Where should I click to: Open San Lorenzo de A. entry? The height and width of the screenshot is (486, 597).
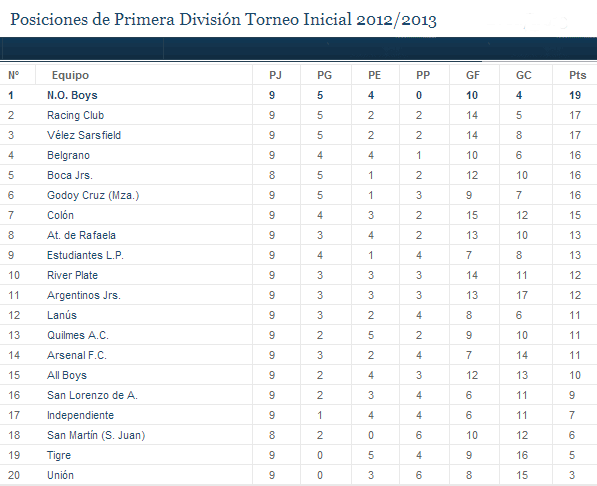[92, 395]
